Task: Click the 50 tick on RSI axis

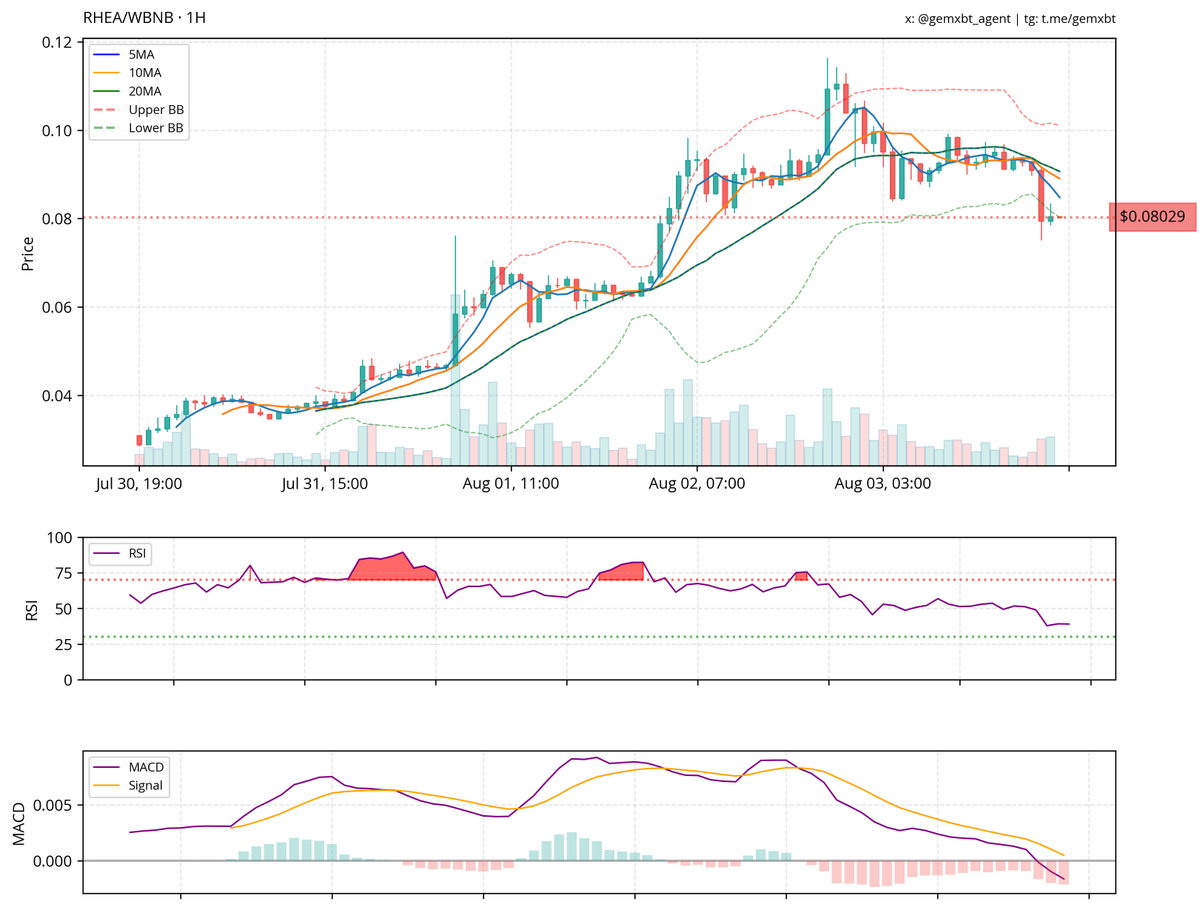Action: point(63,609)
